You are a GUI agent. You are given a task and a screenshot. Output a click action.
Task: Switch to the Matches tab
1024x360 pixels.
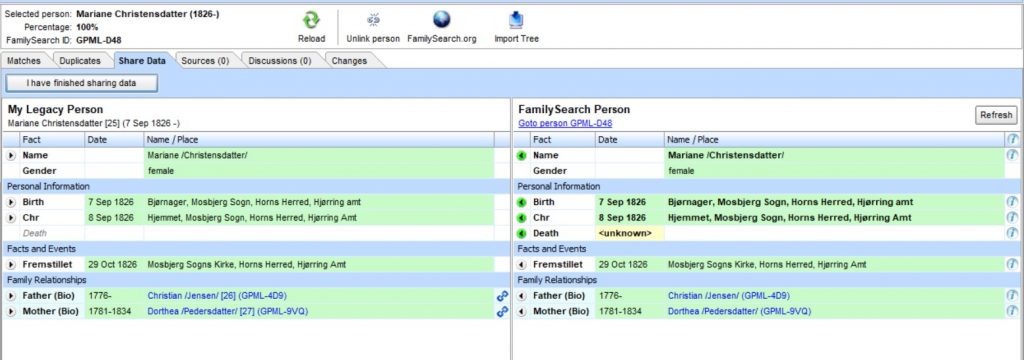click(x=24, y=61)
